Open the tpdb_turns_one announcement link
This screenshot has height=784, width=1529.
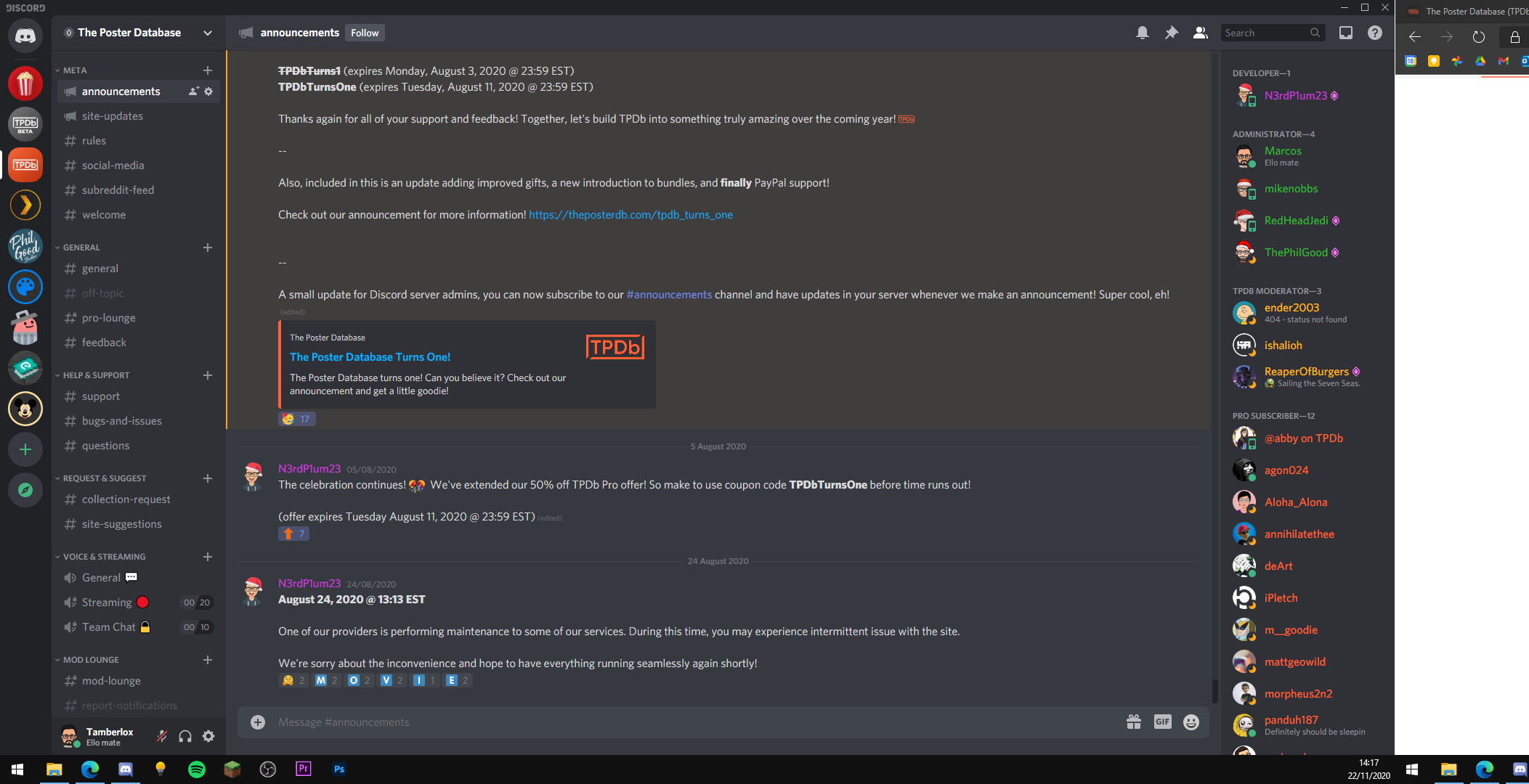630,215
